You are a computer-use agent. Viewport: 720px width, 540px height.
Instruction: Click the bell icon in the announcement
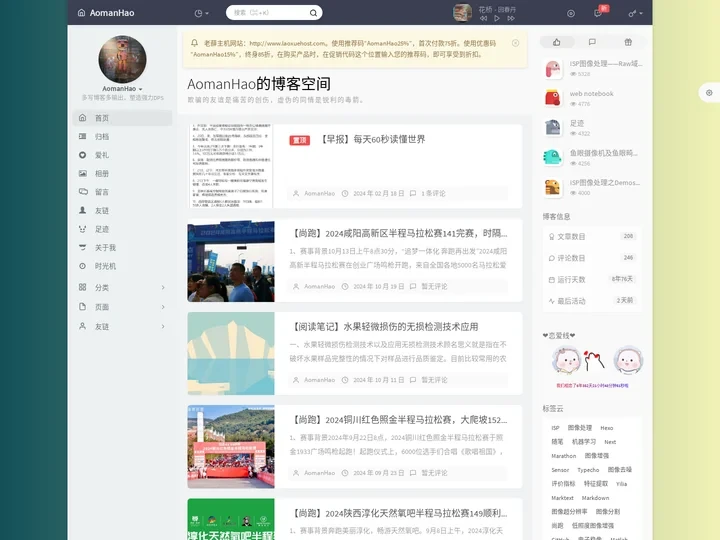194,43
